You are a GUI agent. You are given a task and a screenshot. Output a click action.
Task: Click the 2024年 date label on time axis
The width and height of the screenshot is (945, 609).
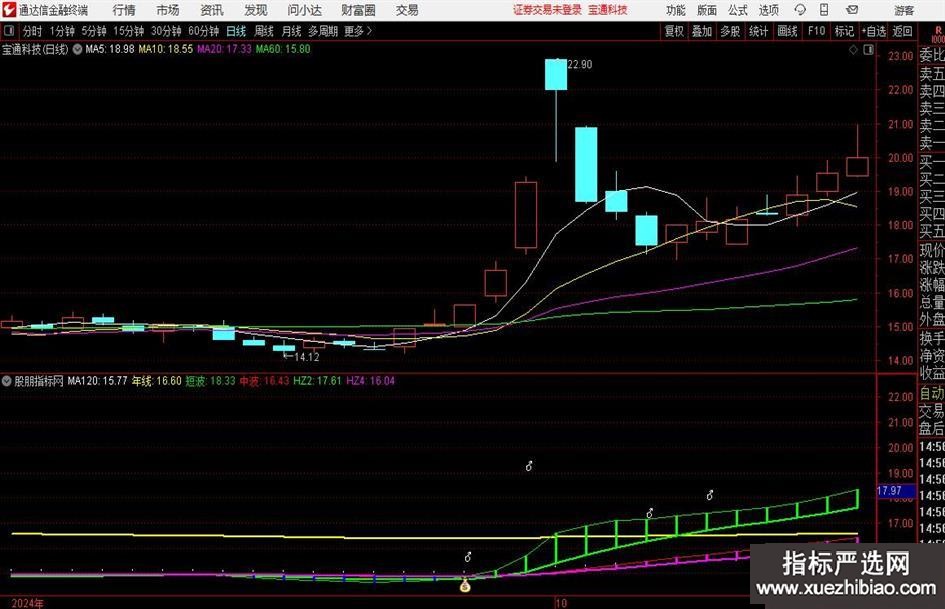[x=27, y=603]
